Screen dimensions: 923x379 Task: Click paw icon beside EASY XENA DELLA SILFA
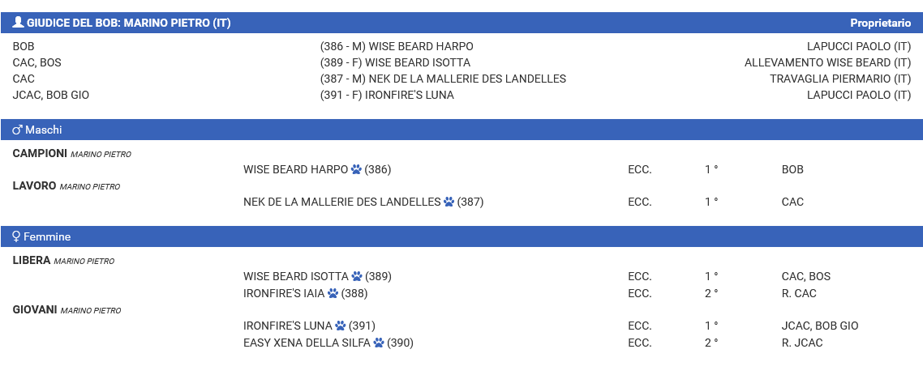(379, 343)
